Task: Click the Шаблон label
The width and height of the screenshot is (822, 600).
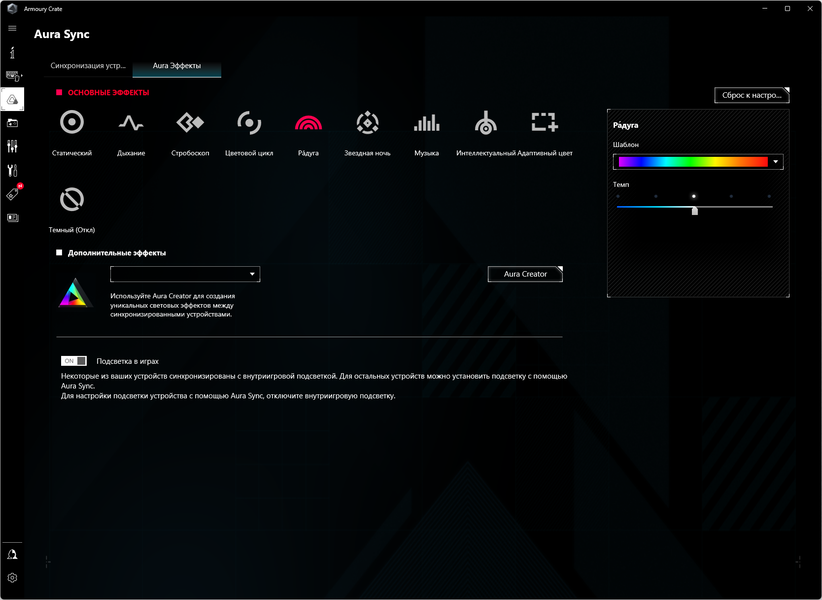Action: (x=626, y=145)
